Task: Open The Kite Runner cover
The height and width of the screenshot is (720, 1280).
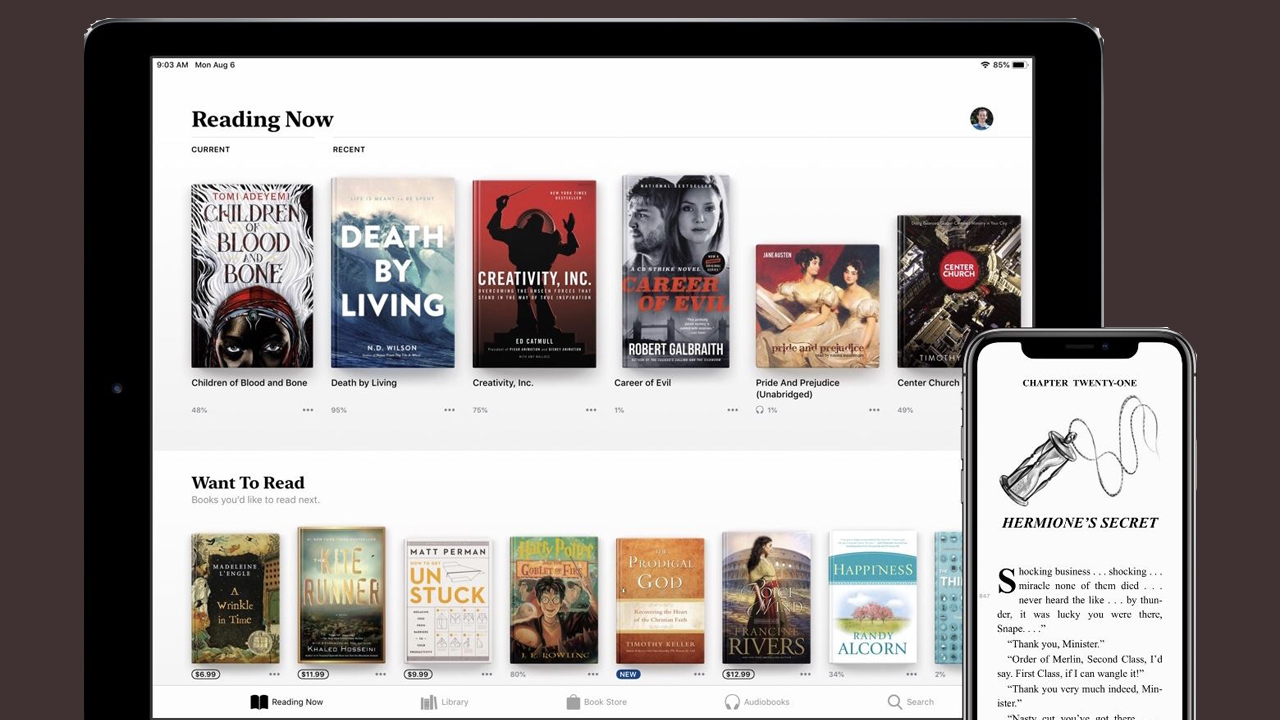Action: pyautogui.click(x=342, y=595)
